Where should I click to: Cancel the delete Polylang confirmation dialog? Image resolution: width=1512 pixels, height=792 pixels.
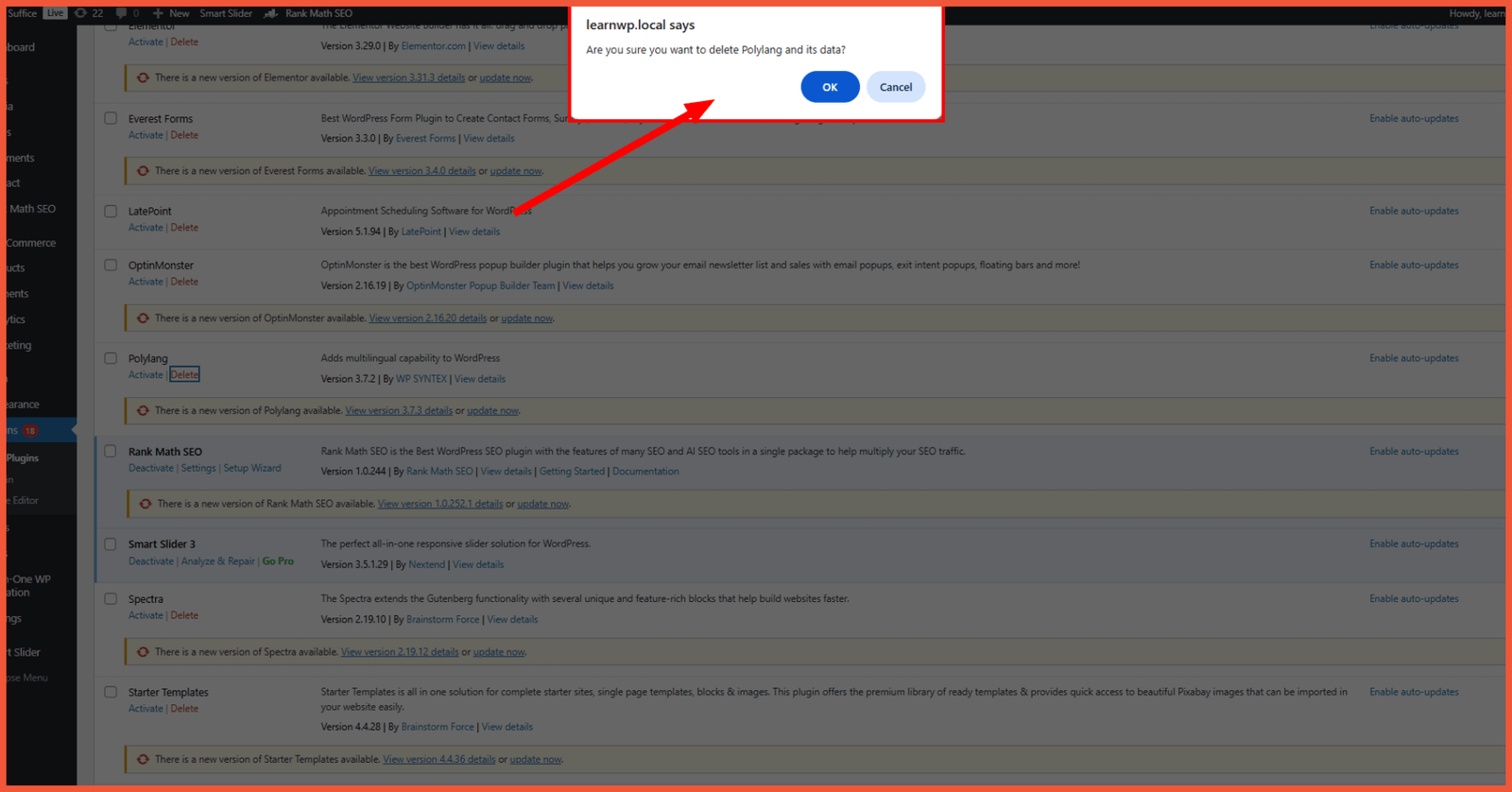pyautogui.click(x=896, y=87)
